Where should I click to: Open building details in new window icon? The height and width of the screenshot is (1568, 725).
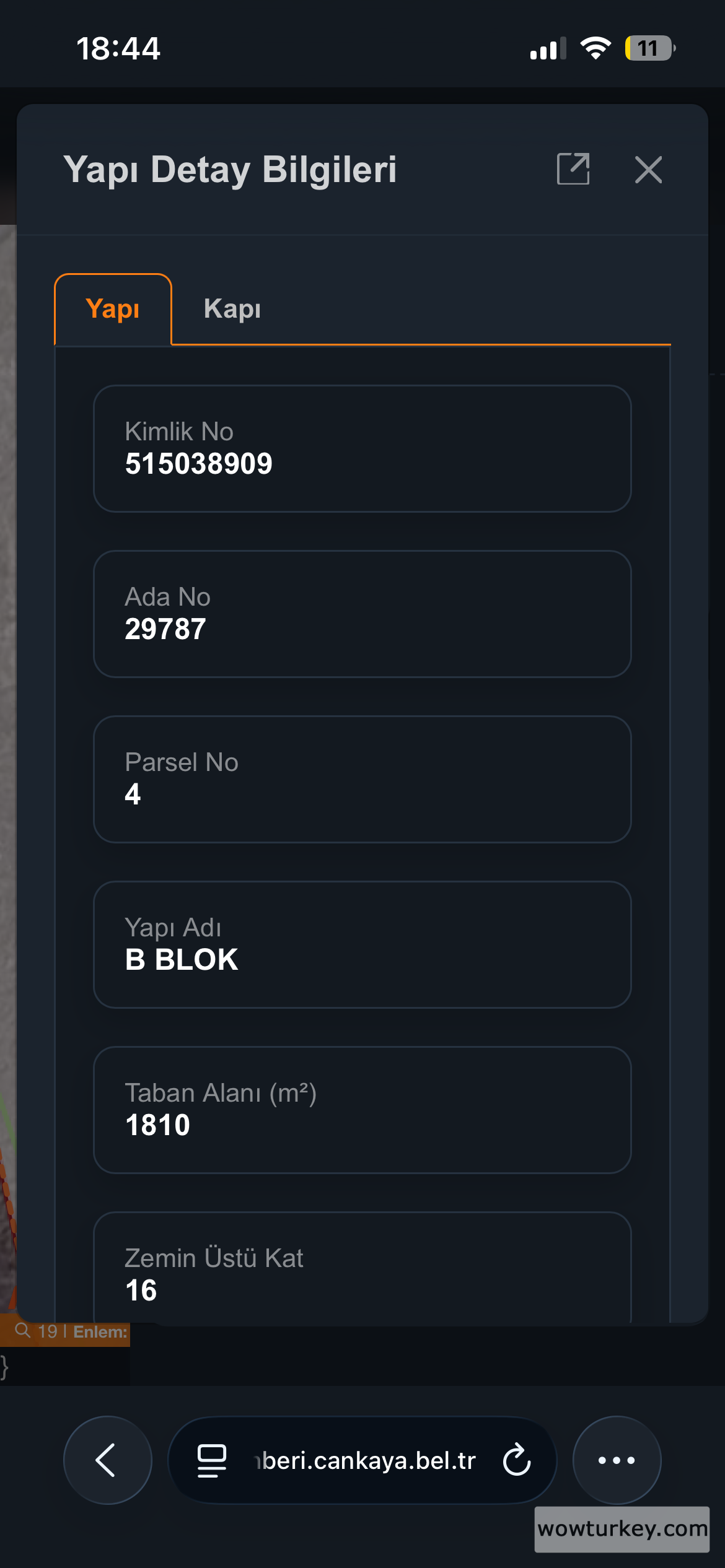click(x=573, y=169)
